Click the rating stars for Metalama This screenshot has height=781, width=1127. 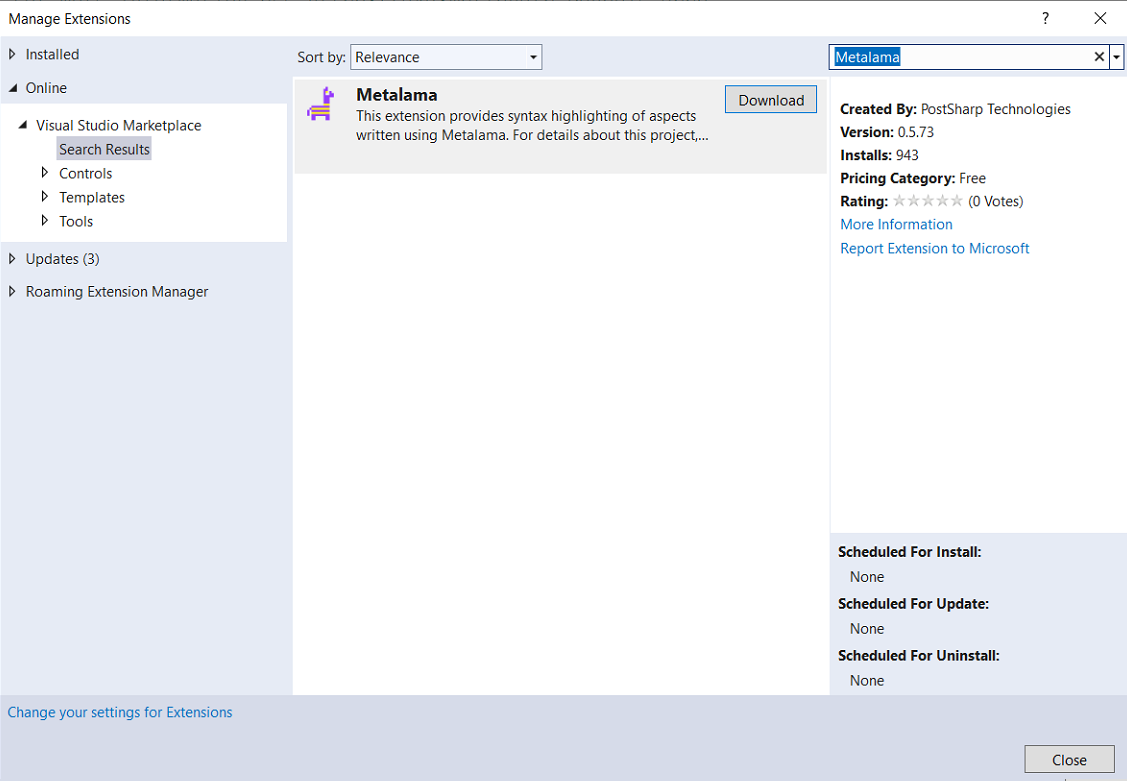pyautogui.click(x=927, y=201)
